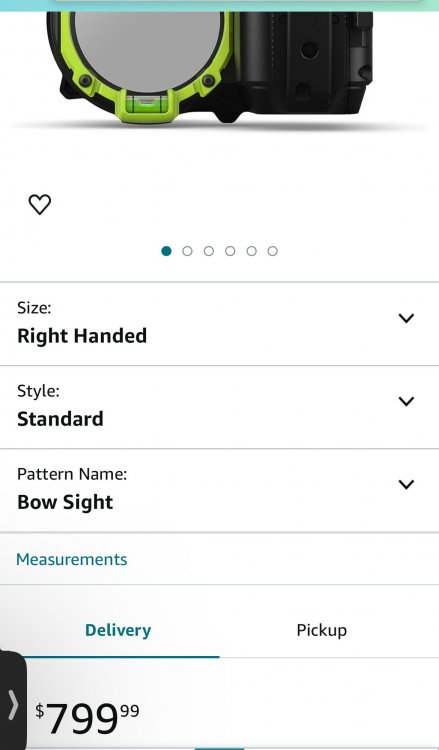
Task: Tap the bow sight product image
Action: pyautogui.click(x=210, y=67)
